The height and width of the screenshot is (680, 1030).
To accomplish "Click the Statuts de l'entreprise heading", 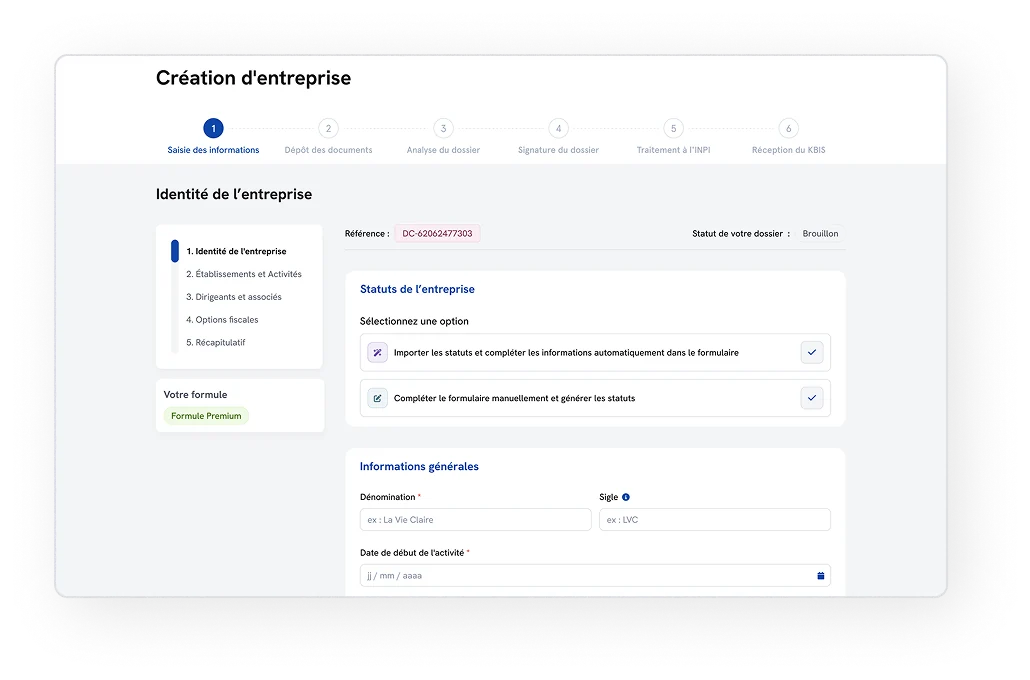I will [417, 289].
